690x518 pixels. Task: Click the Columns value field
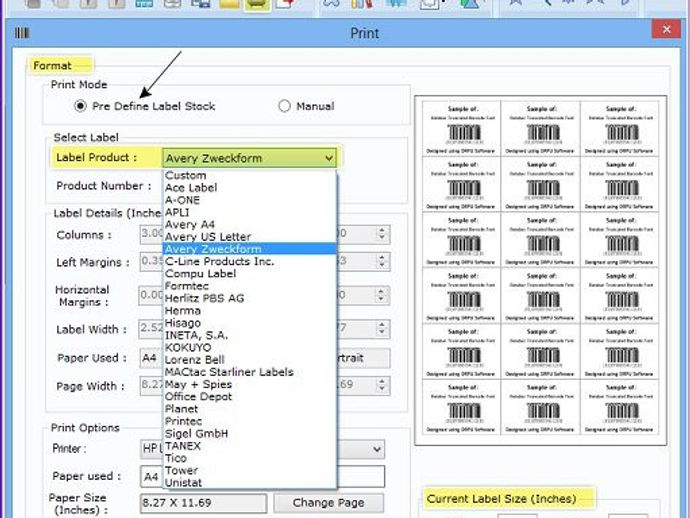pos(151,234)
